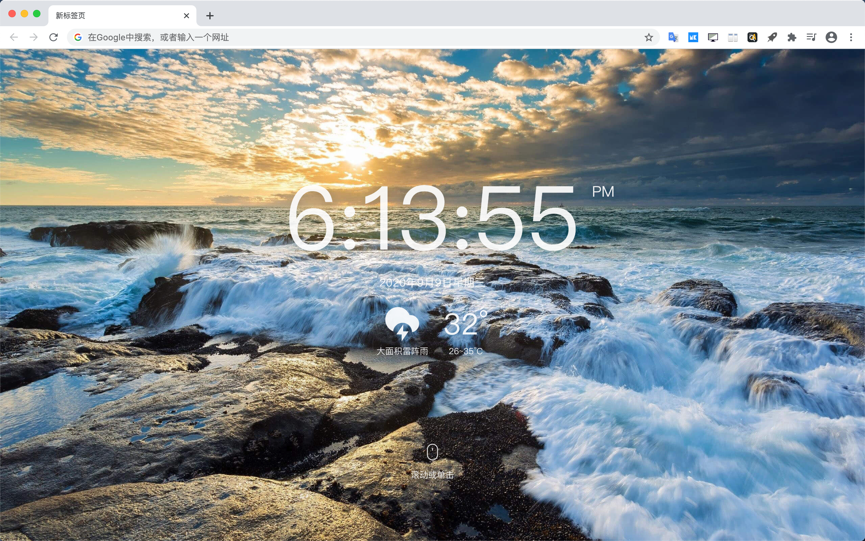Open the two-column panel extension icon
Screen dimensions: 865x541
click(733, 38)
